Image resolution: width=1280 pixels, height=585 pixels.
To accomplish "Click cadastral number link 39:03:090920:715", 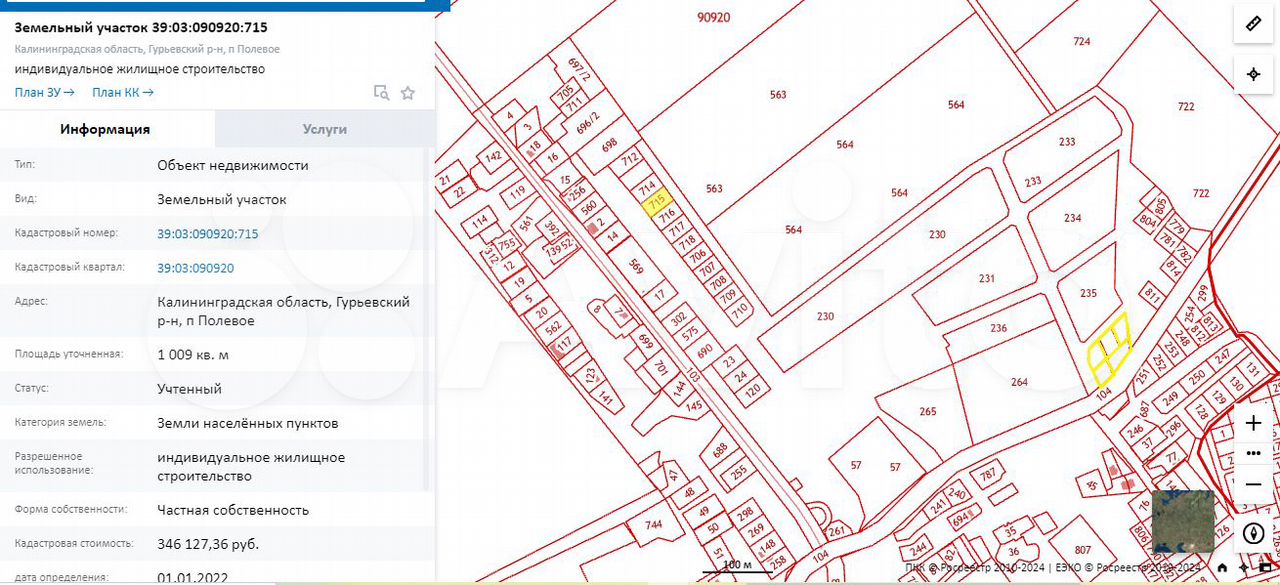I will [207, 234].
